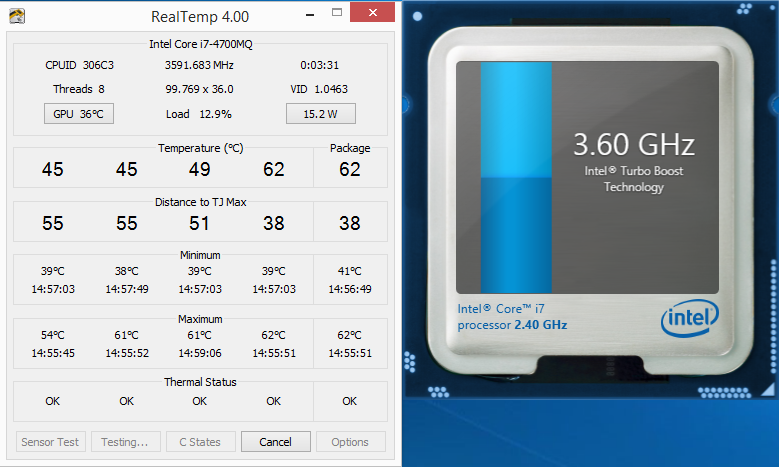Click the RealTemp app icon in title bar
The width and height of the screenshot is (779, 467).
[x=17, y=16]
